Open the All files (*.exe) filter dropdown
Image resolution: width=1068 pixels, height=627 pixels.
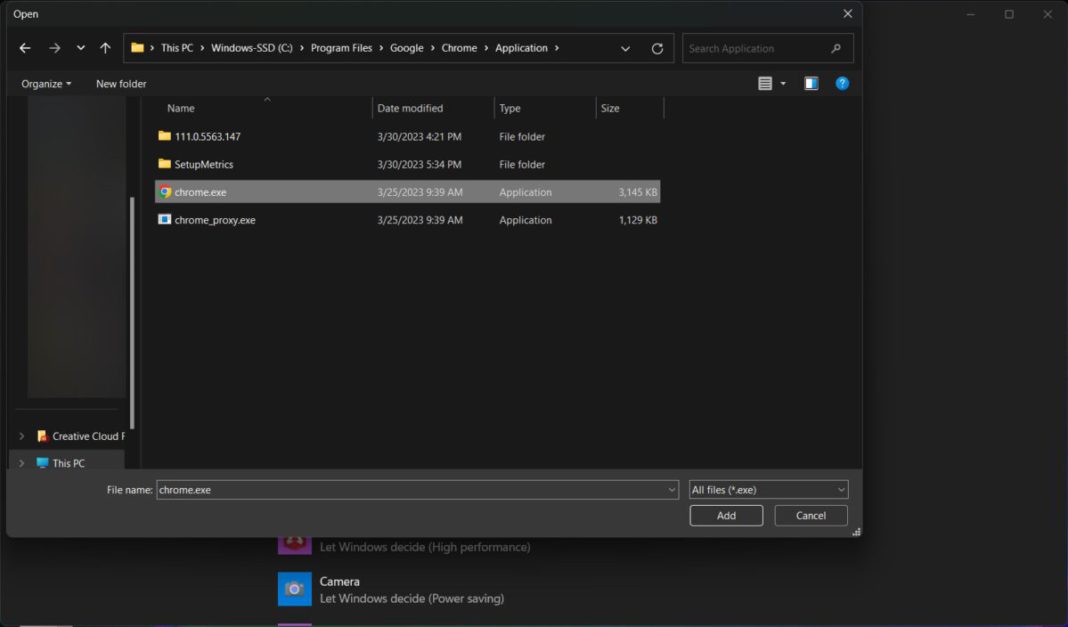[x=768, y=490]
